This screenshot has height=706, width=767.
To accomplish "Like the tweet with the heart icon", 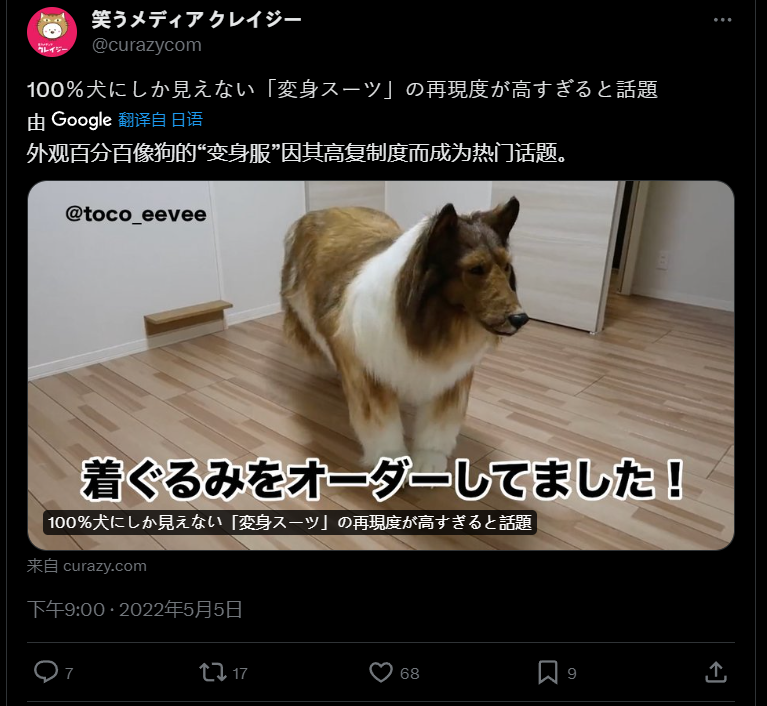I will pyautogui.click(x=381, y=672).
